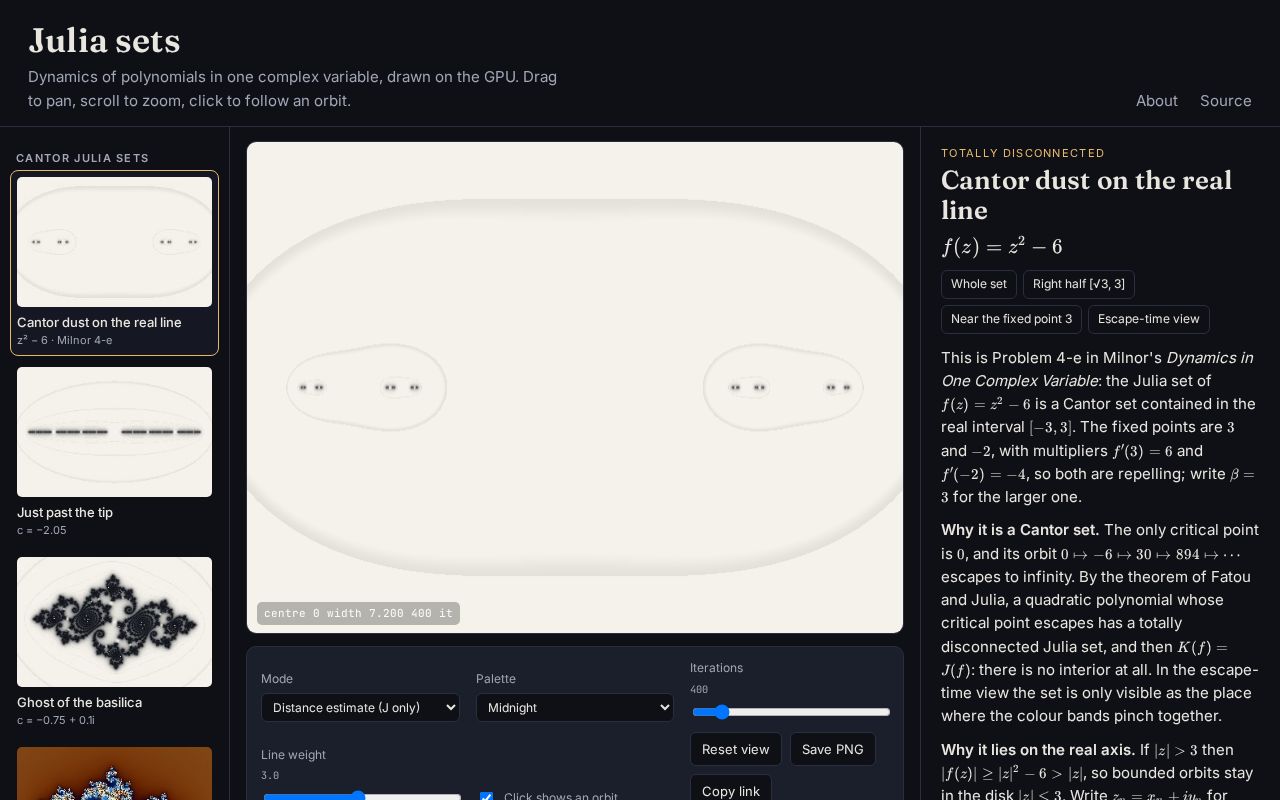Toggle the Click shows an orbit checkbox
This screenshot has width=1280, height=800.
(x=486, y=797)
